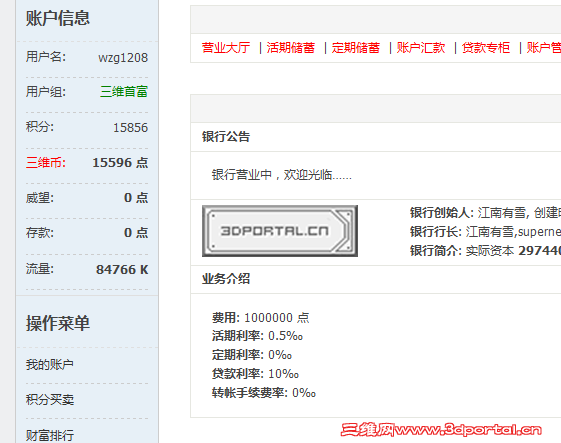This screenshot has width=561, height=443.
Task: Open the partly visible 账户管 tab
Action: pyautogui.click(x=544, y=48)
